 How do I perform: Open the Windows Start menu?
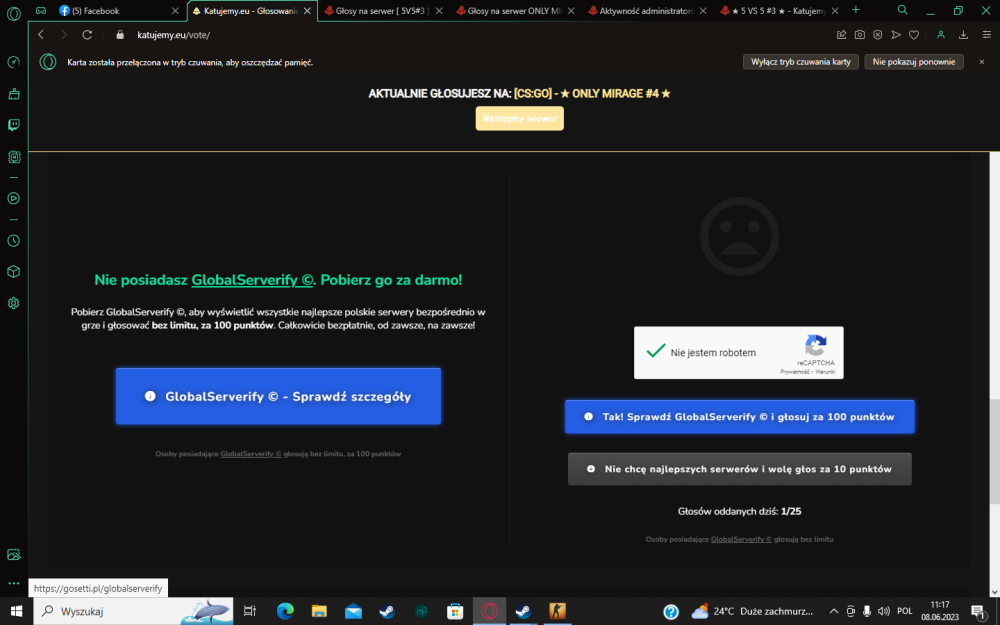(x=15, y=611)
